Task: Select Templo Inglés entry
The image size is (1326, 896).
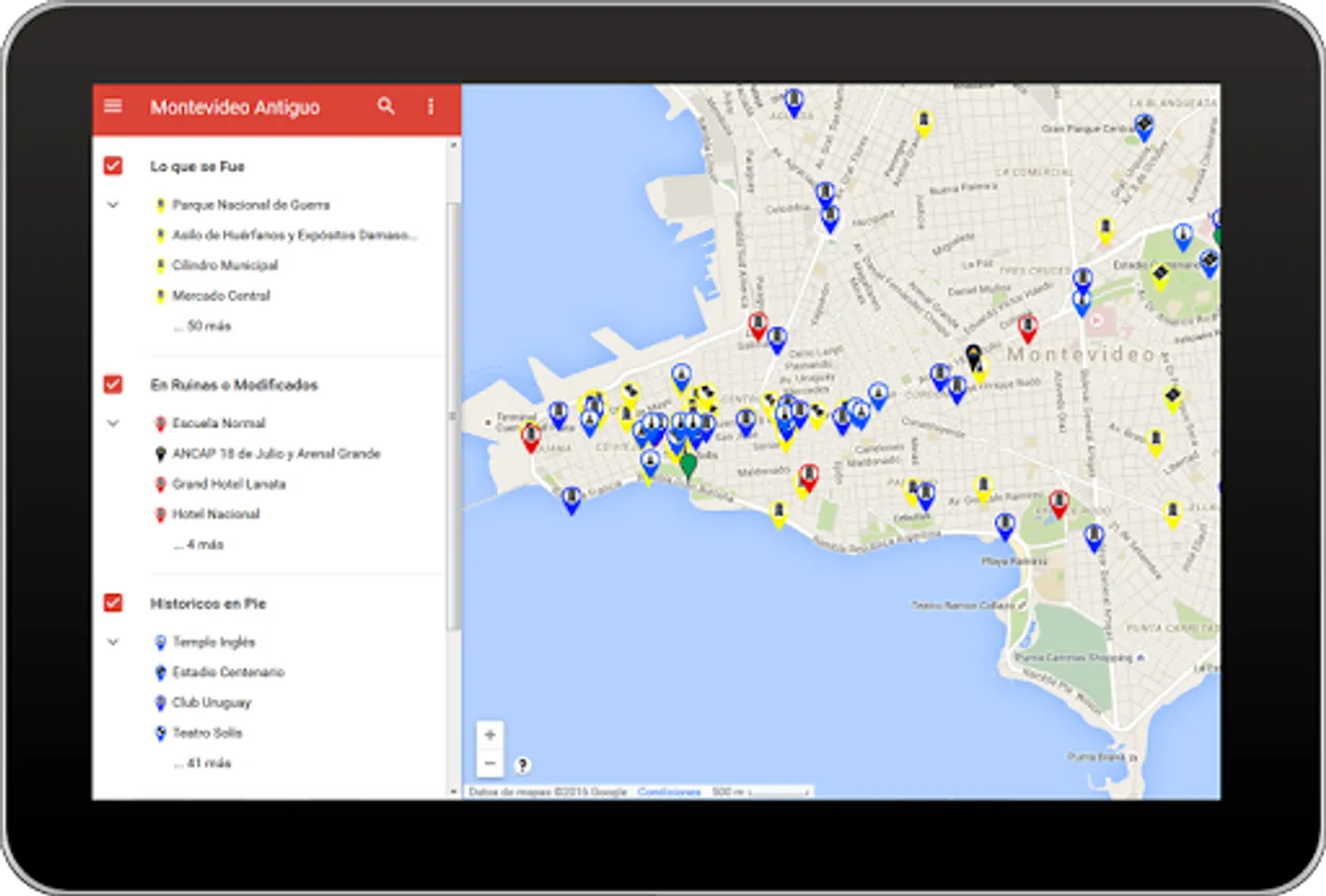Action: point(214,642)
